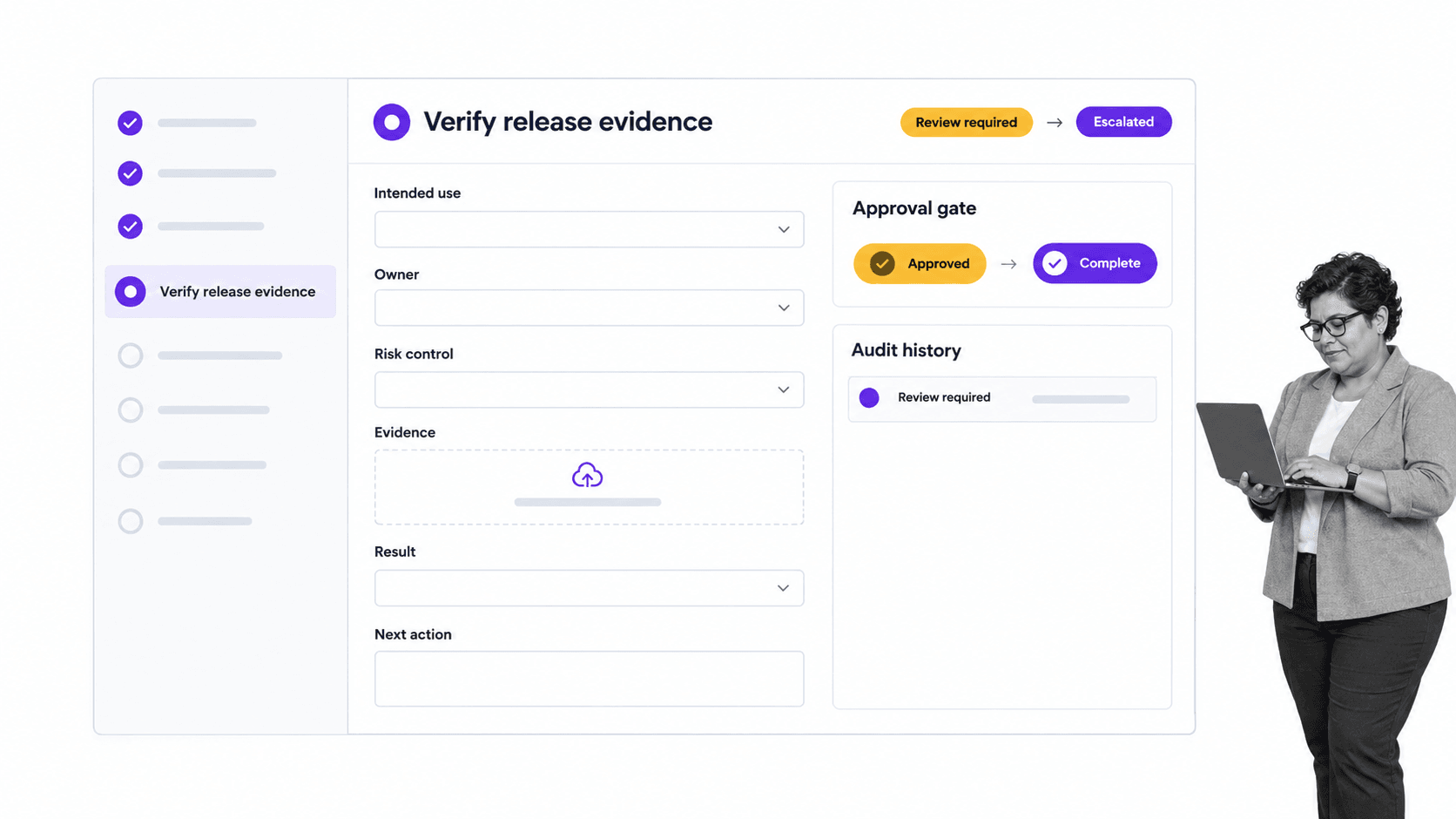This screenshot has width=1456, height=819.
Task: Click the Complete button in Approval gate
Action: click(x=1095, y=263)
